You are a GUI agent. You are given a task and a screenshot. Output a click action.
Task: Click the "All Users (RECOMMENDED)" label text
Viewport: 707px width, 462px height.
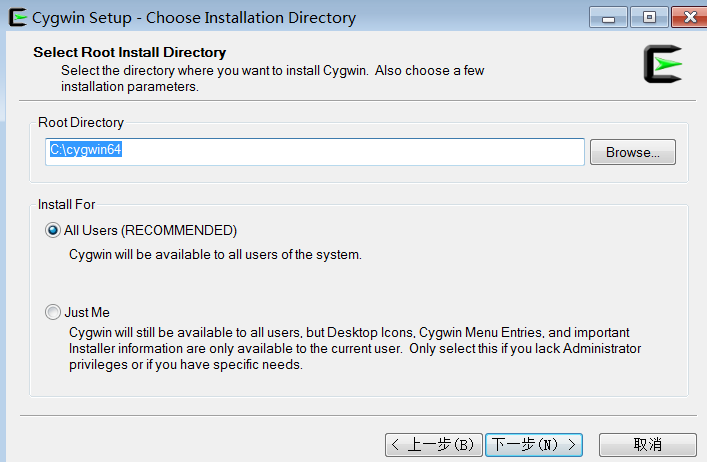click(x=150, y=230)
